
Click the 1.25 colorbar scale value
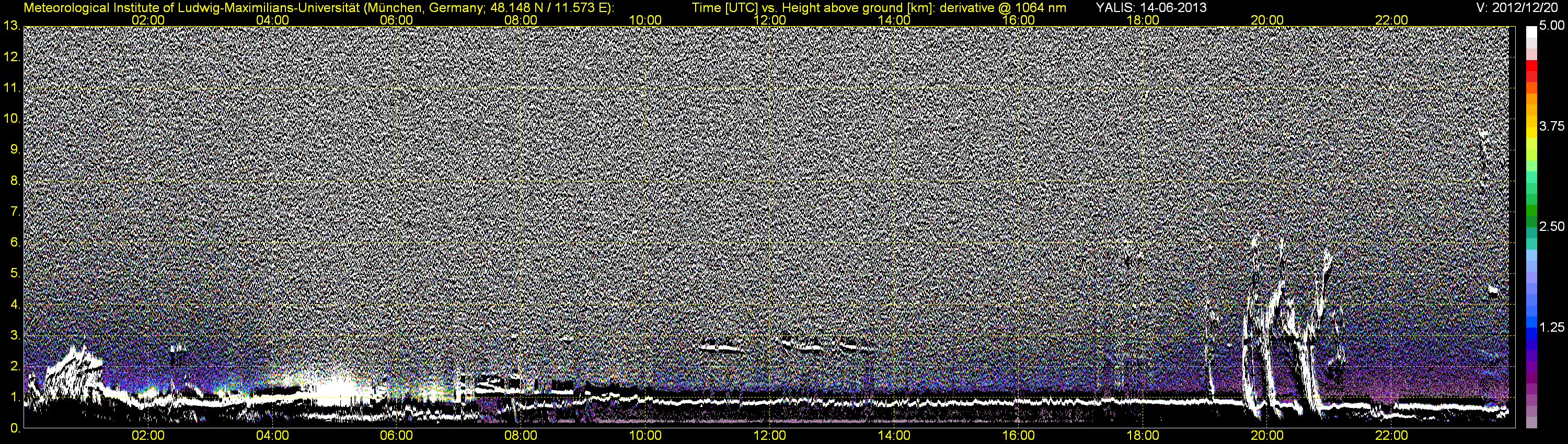coord(1552,327)
